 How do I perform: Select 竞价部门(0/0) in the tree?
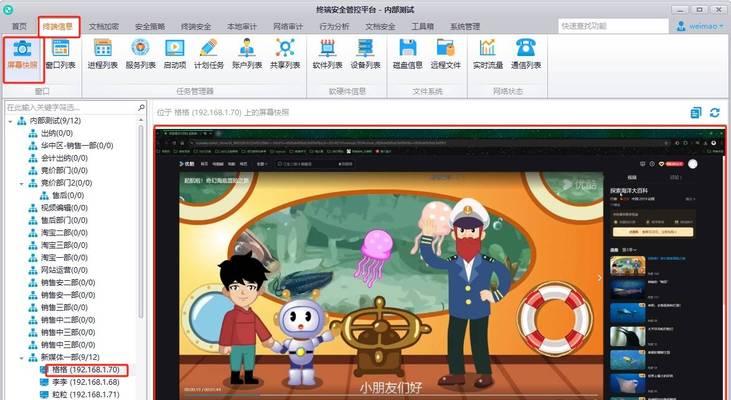(64, 171)
